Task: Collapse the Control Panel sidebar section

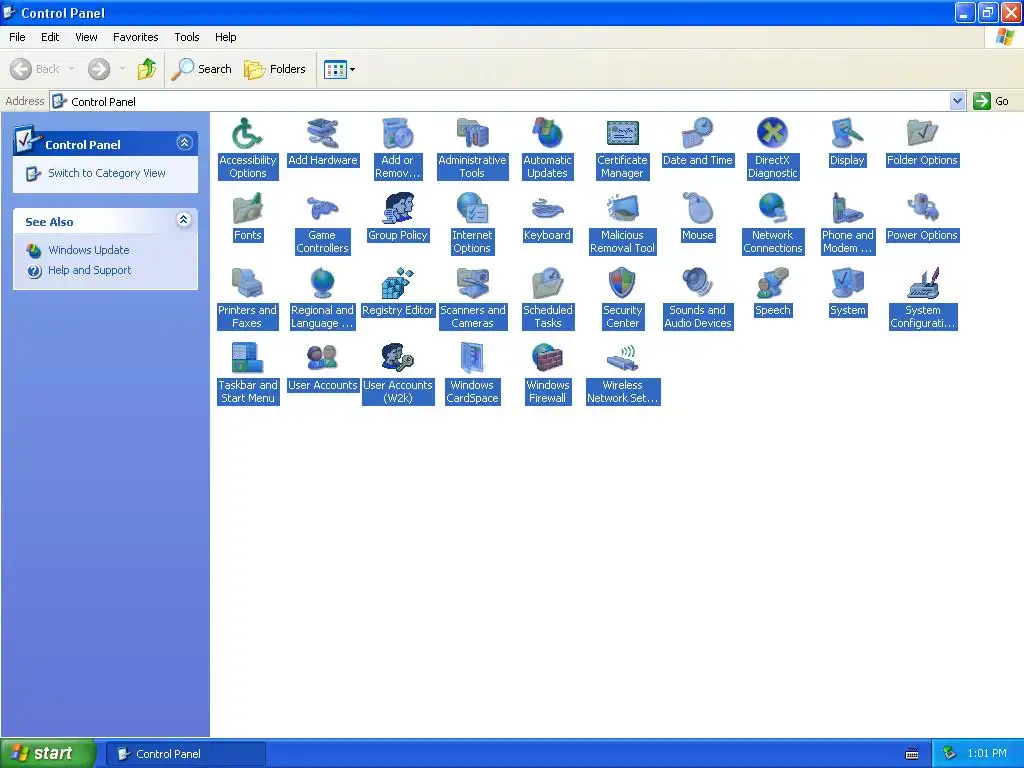Action: click(x=185, y=142)
